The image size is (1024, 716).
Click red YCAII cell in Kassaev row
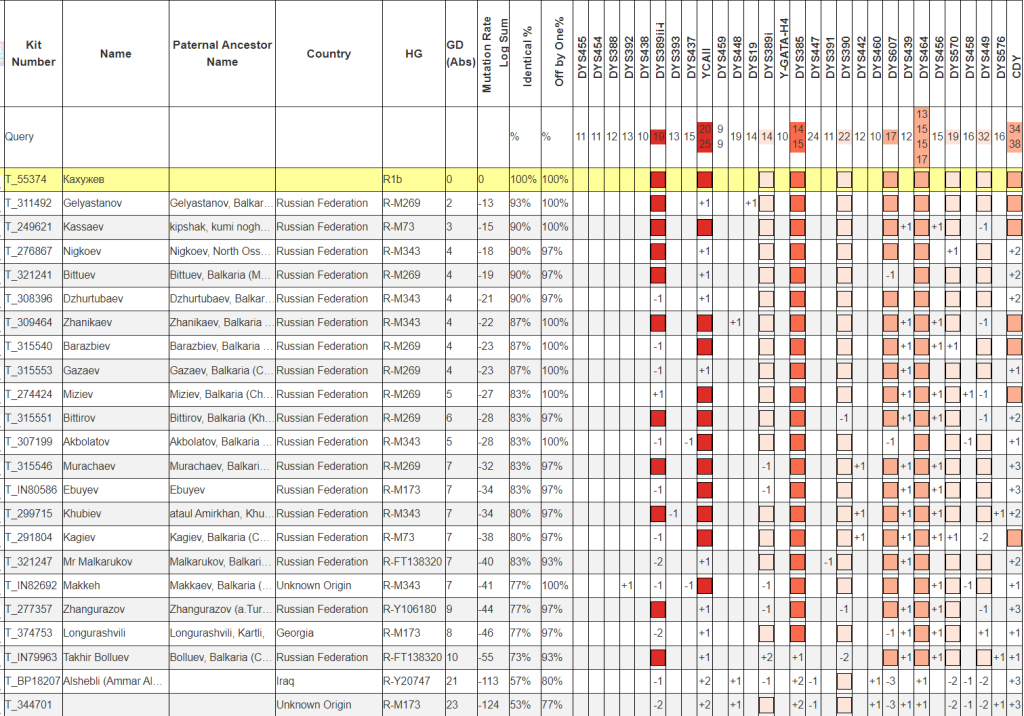click(x=704, y=228)
